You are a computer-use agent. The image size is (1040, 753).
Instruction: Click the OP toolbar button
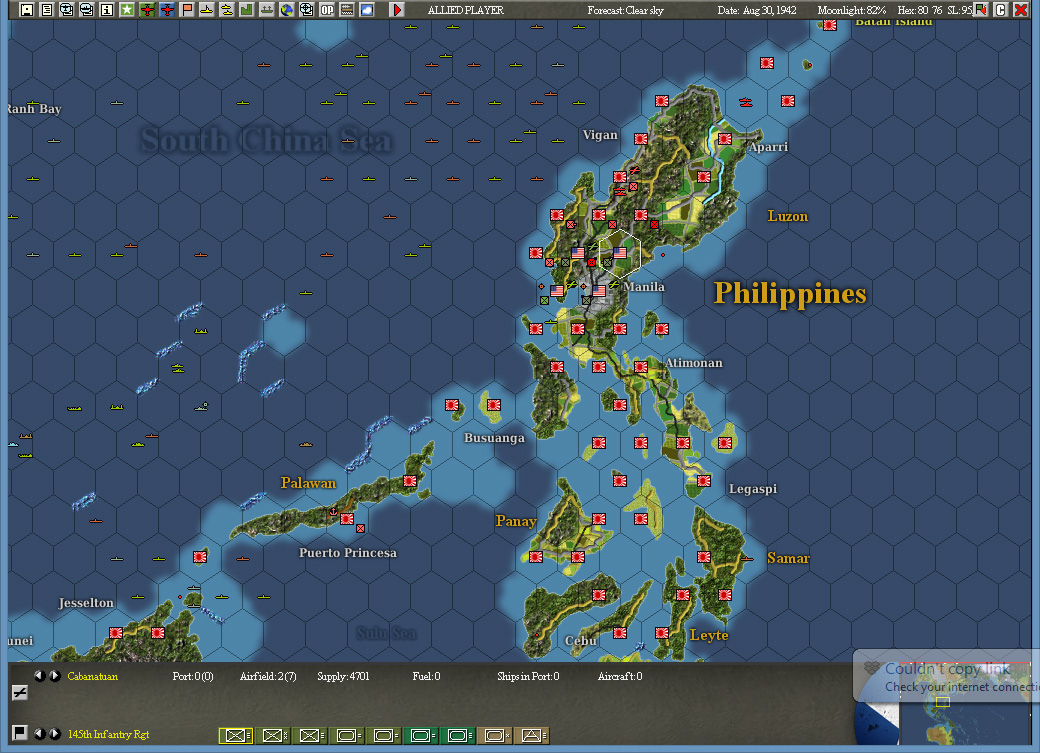tap(327, 9)
